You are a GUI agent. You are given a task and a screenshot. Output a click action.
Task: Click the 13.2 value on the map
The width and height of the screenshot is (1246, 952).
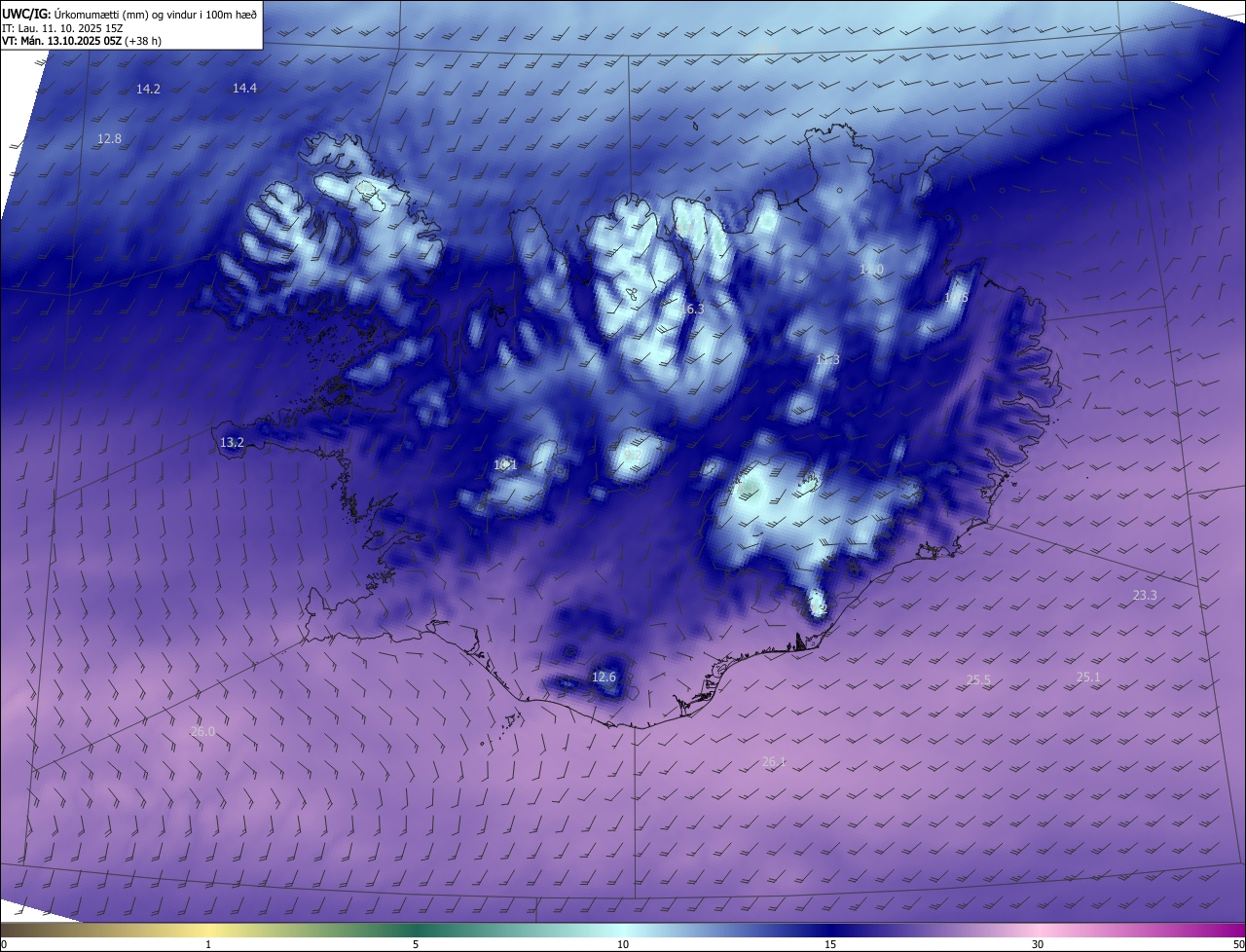point(232,442)
